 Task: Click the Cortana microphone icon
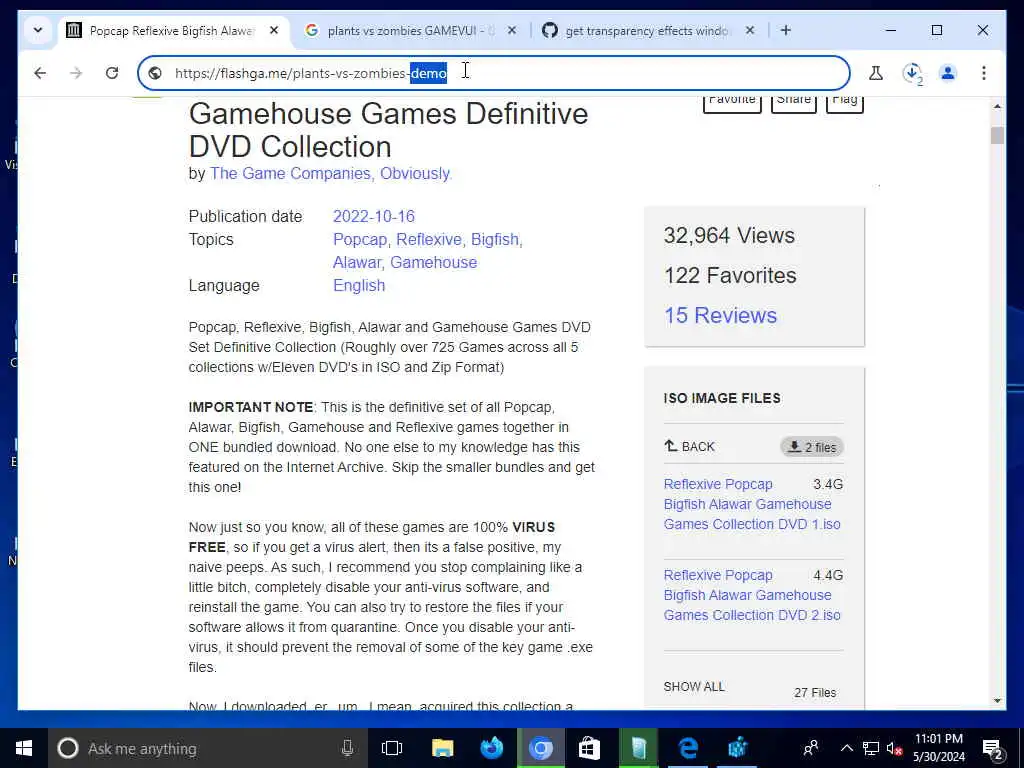pos(347,748)
